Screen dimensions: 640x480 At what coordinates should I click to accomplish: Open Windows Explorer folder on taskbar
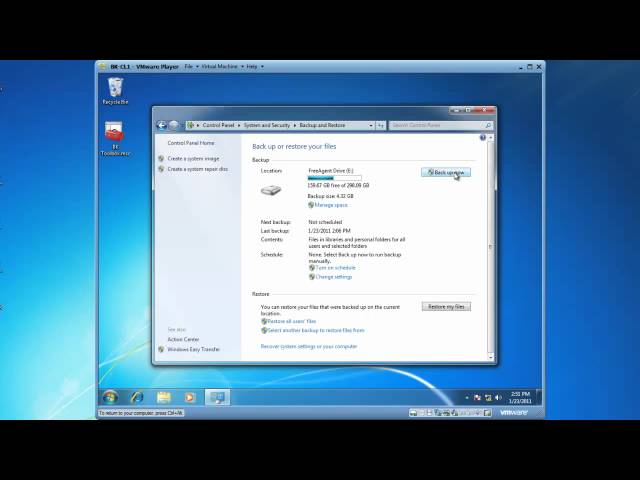point(164,397)
